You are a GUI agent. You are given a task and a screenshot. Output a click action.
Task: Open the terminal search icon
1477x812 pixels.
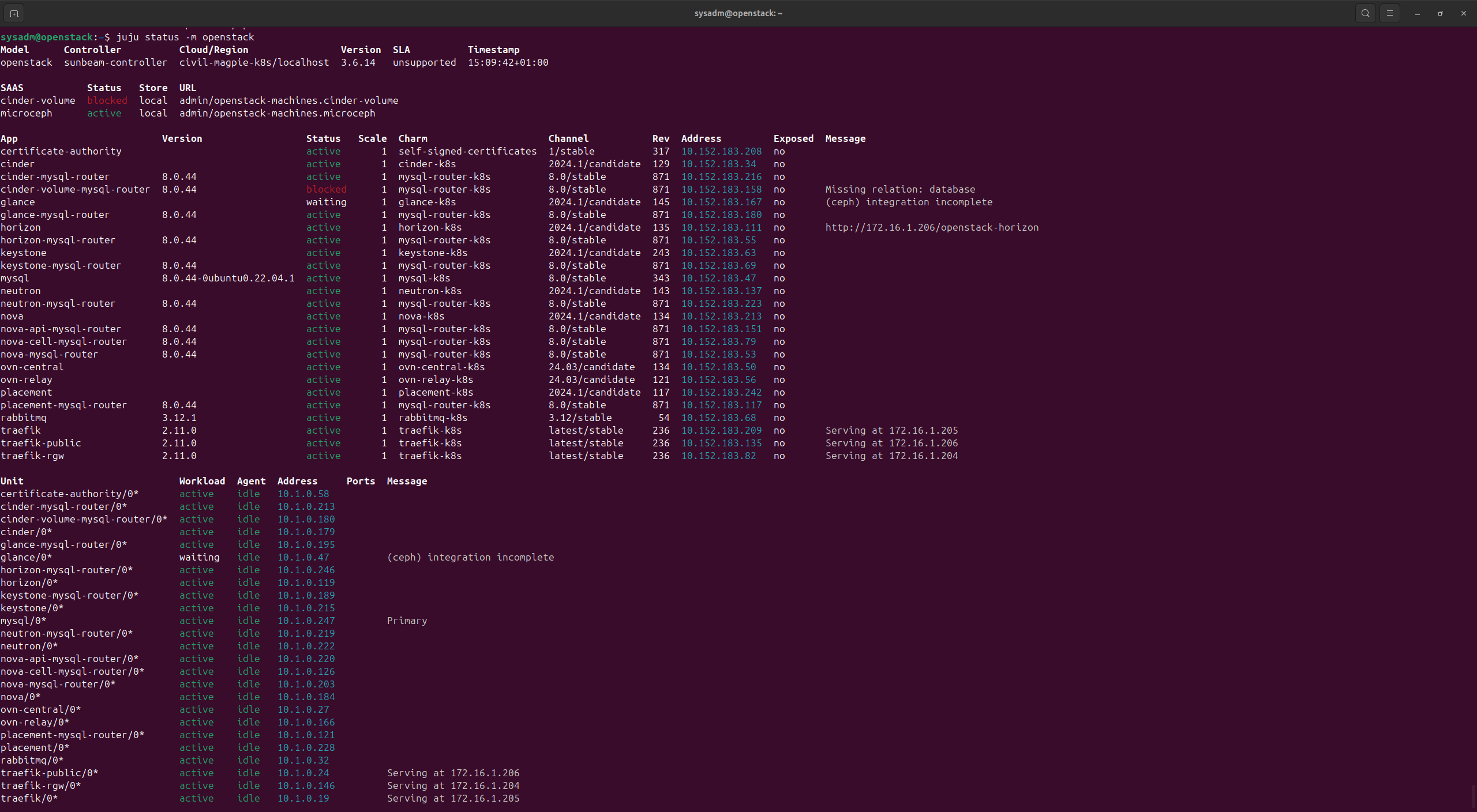click(1365, 13)
